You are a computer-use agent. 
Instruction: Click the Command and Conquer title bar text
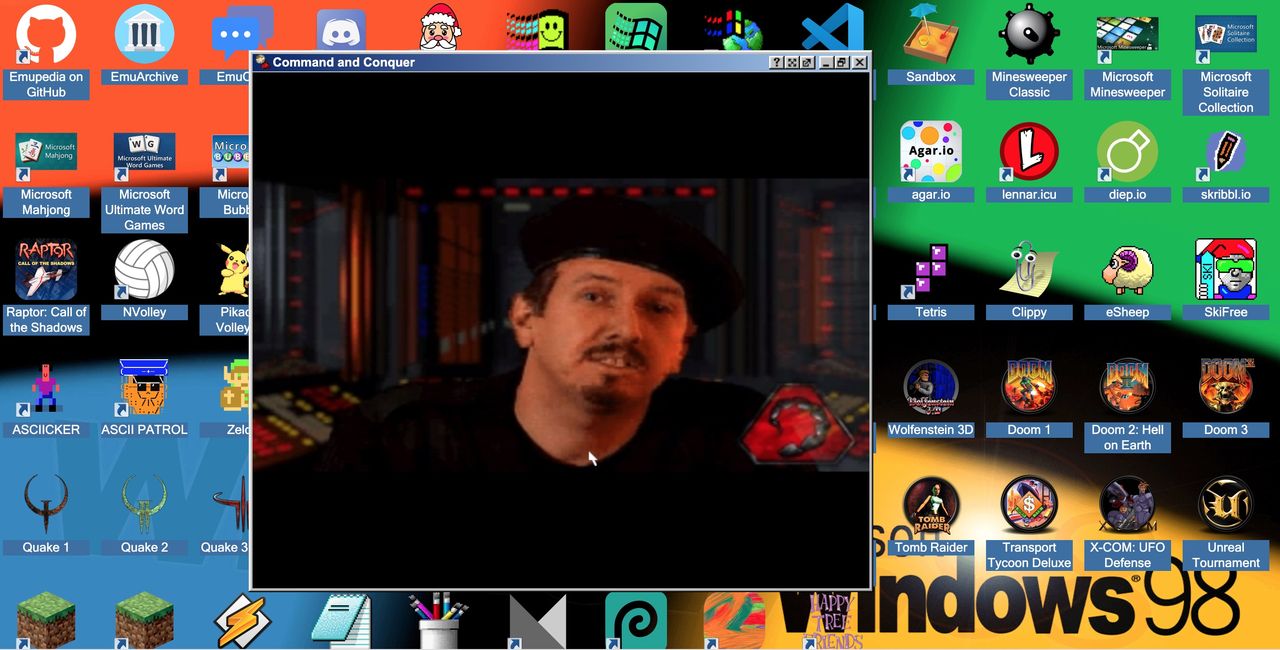(x=343, y=62)
